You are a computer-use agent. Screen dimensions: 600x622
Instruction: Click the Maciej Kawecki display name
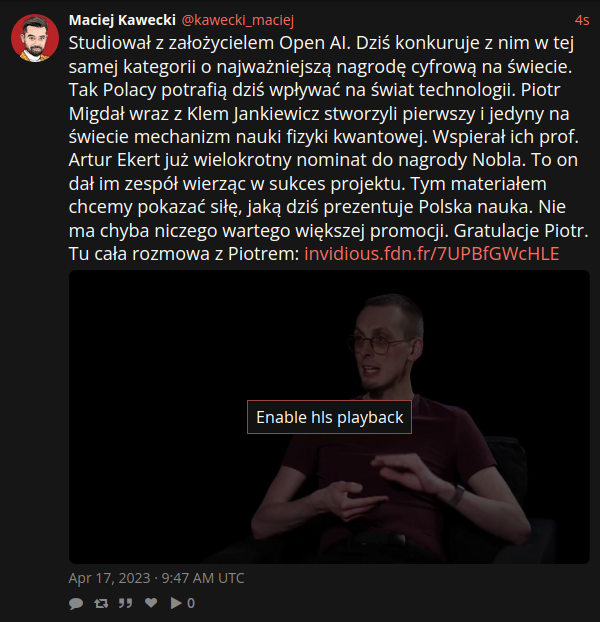pyautogui.click(x=122, y=20)
